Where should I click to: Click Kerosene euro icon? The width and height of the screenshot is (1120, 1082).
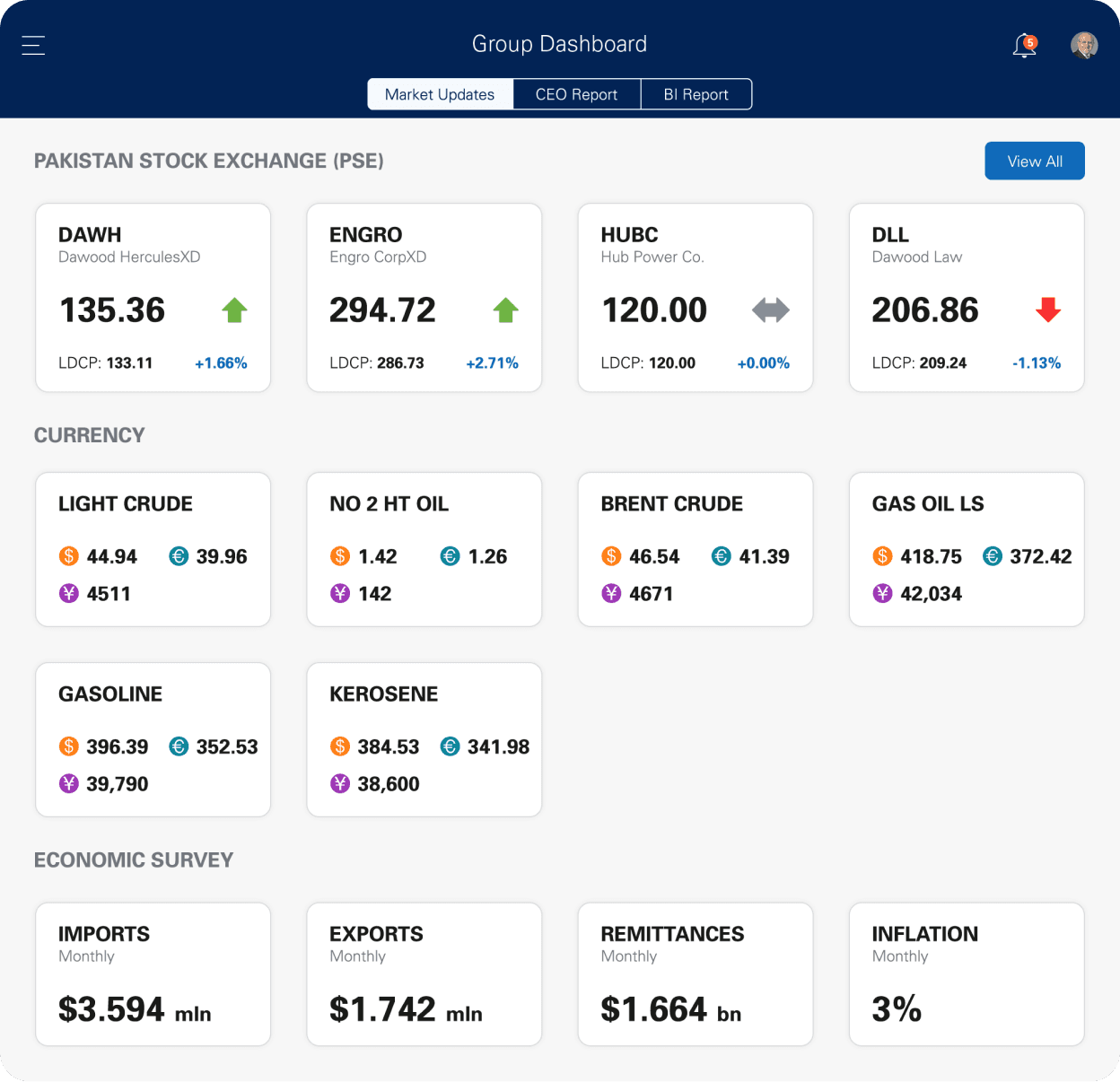(x=451, y=746)
